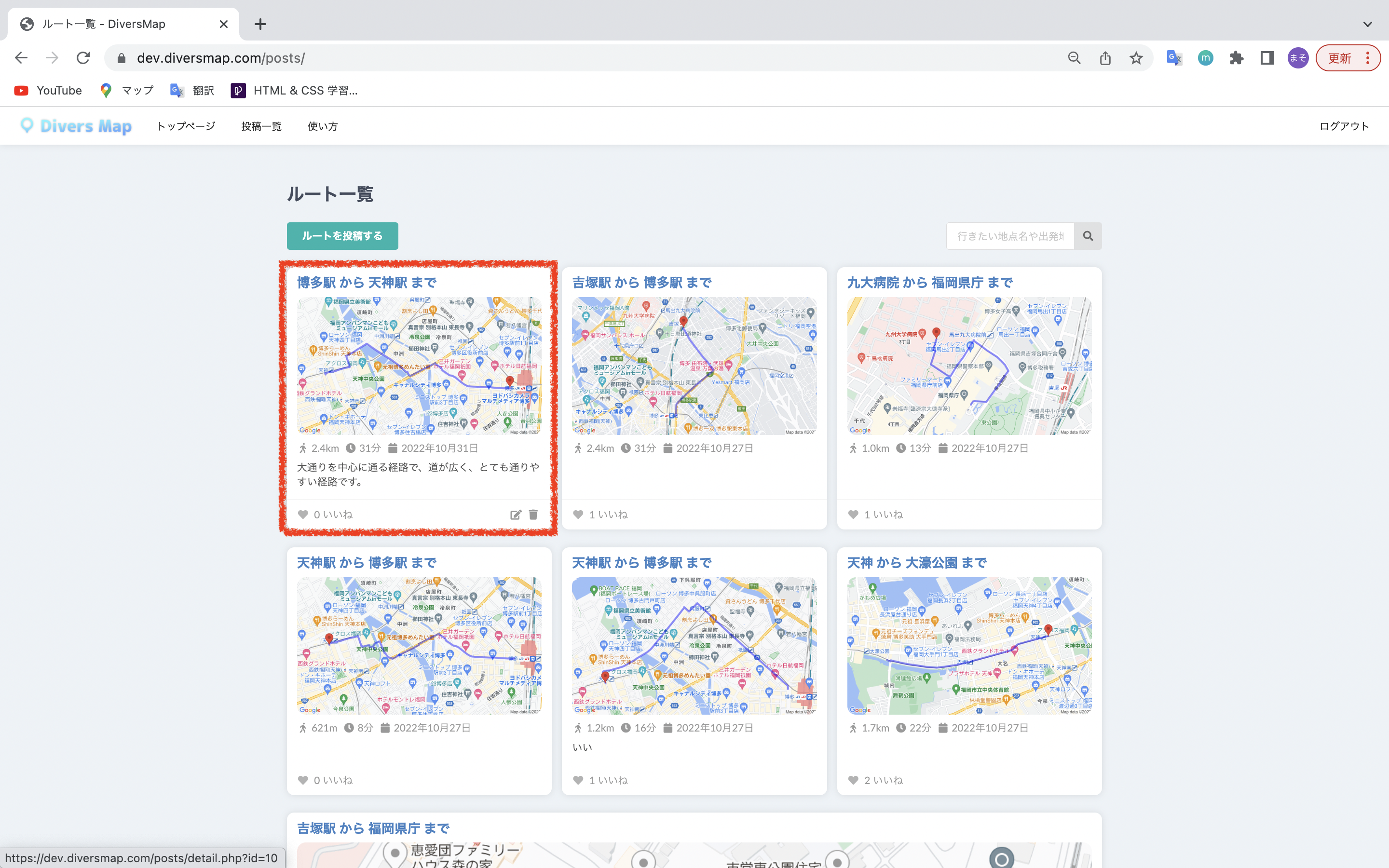Screen dimensions: 1389x868
Task: Like the 吉塚駅から博多駅 route heart
Action: [x=577, y=515]
